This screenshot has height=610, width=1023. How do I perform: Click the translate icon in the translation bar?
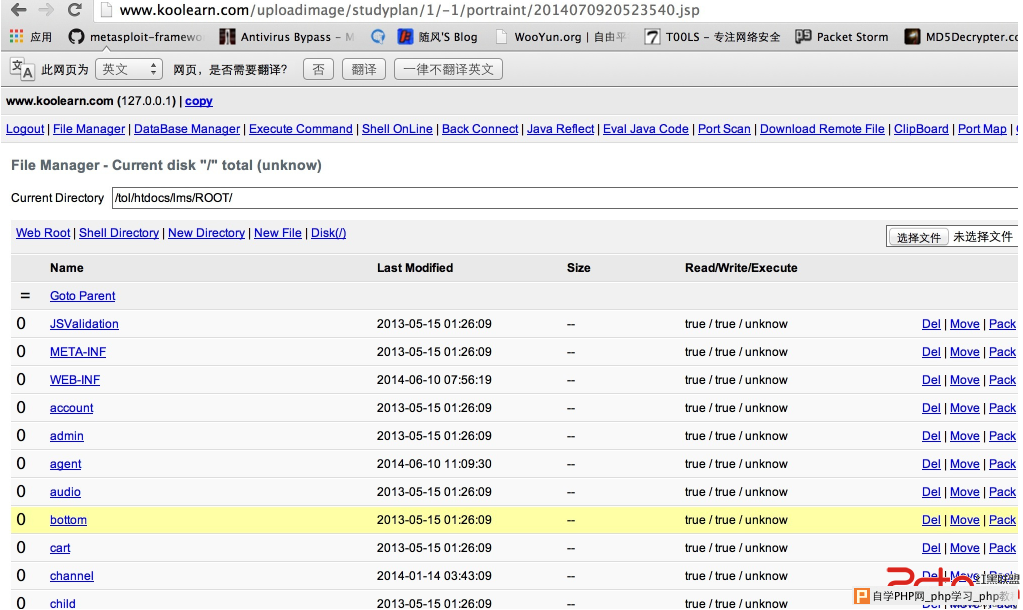22,69
